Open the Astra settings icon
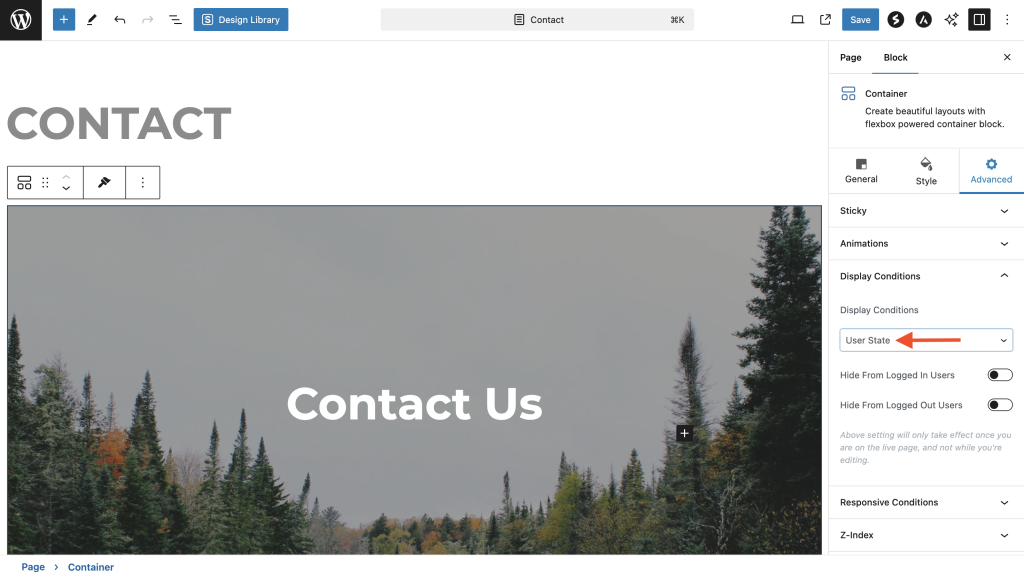This screenshot has height=579, width=1024. [x=923, y=20]
